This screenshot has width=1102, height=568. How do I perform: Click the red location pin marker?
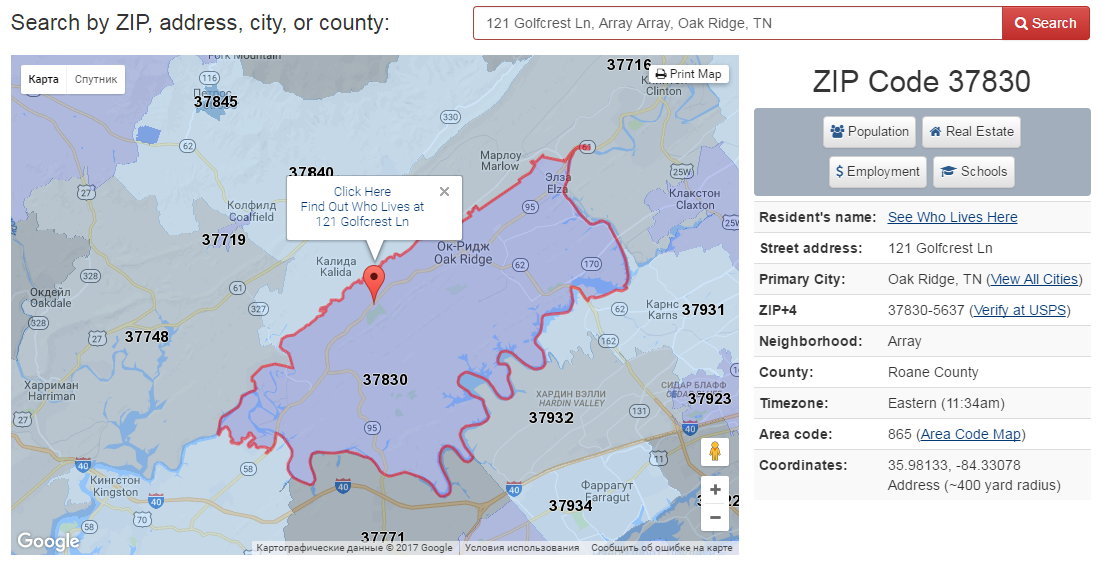click(374, 282)
